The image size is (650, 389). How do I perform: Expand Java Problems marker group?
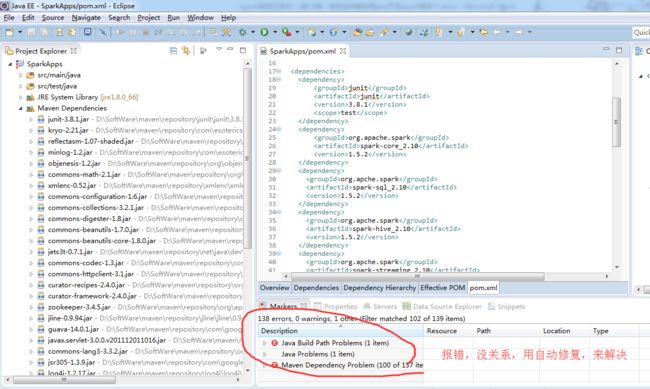pyautogui.click(x=264, y=354)
